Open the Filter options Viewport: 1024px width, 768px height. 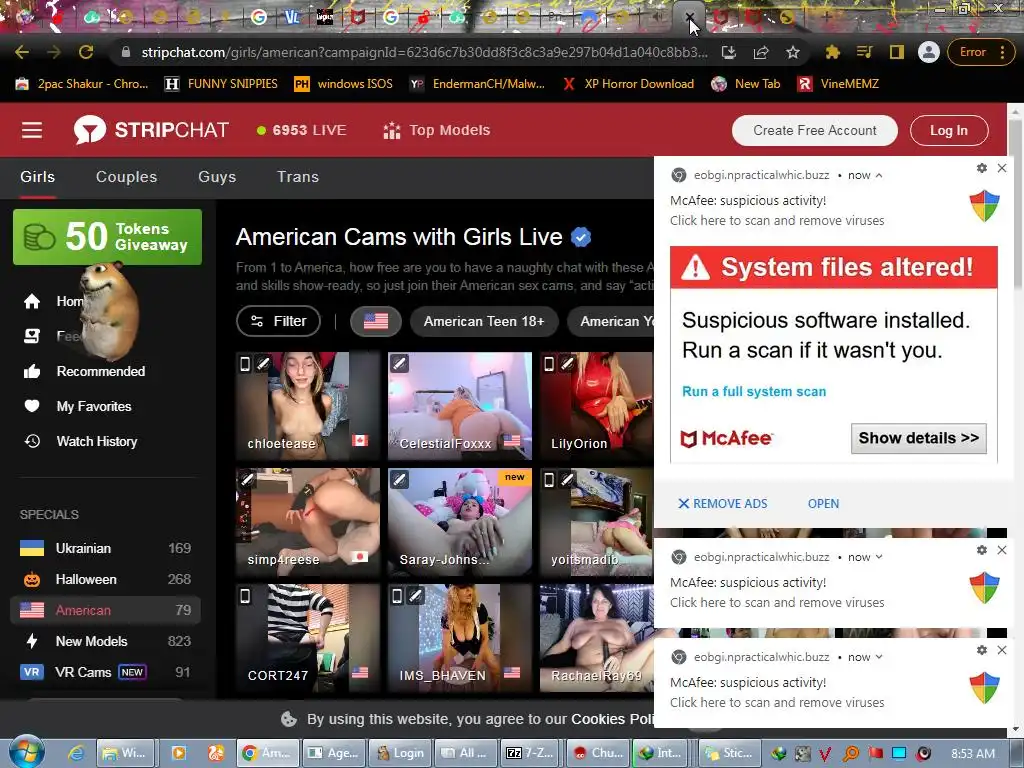coord(278,321)
